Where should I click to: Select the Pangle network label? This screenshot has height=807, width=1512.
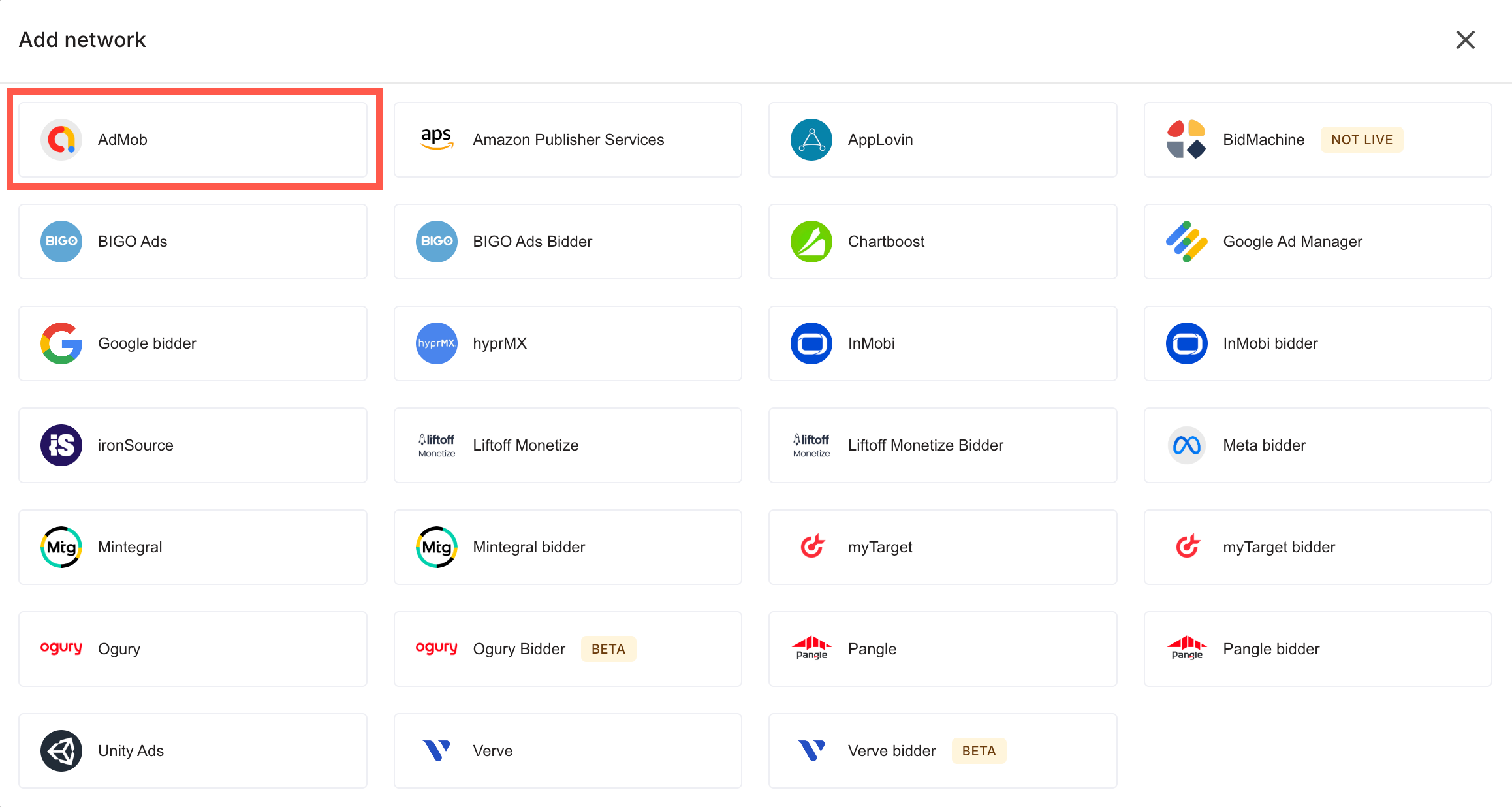(872, 649)
